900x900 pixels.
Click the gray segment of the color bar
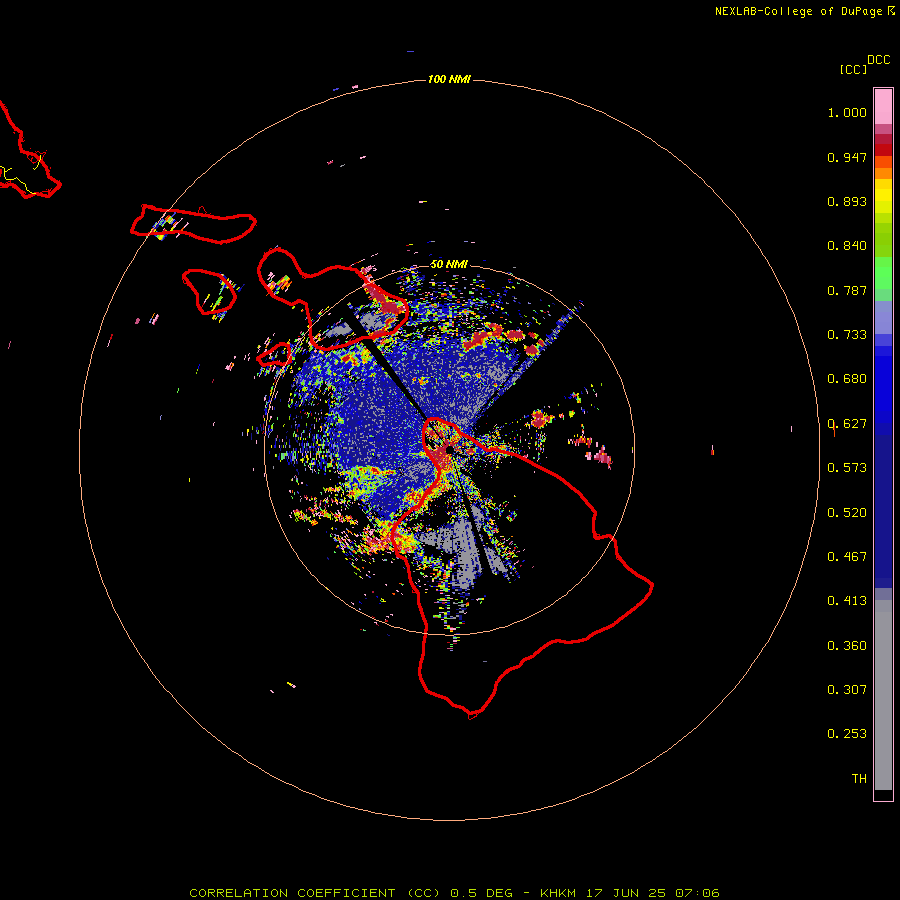[x=883, y=695]
